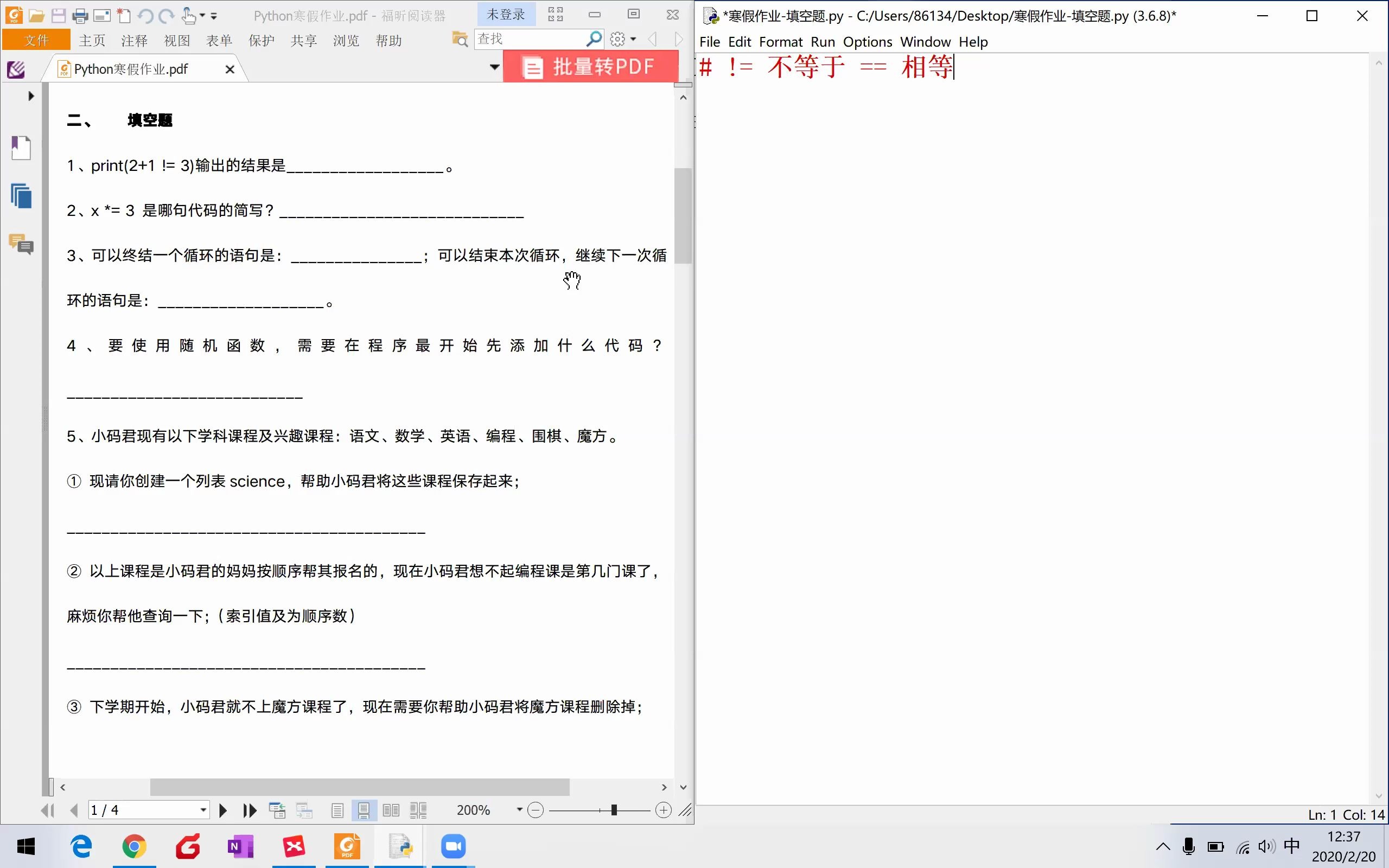Redo the last action

click(166, 16)
